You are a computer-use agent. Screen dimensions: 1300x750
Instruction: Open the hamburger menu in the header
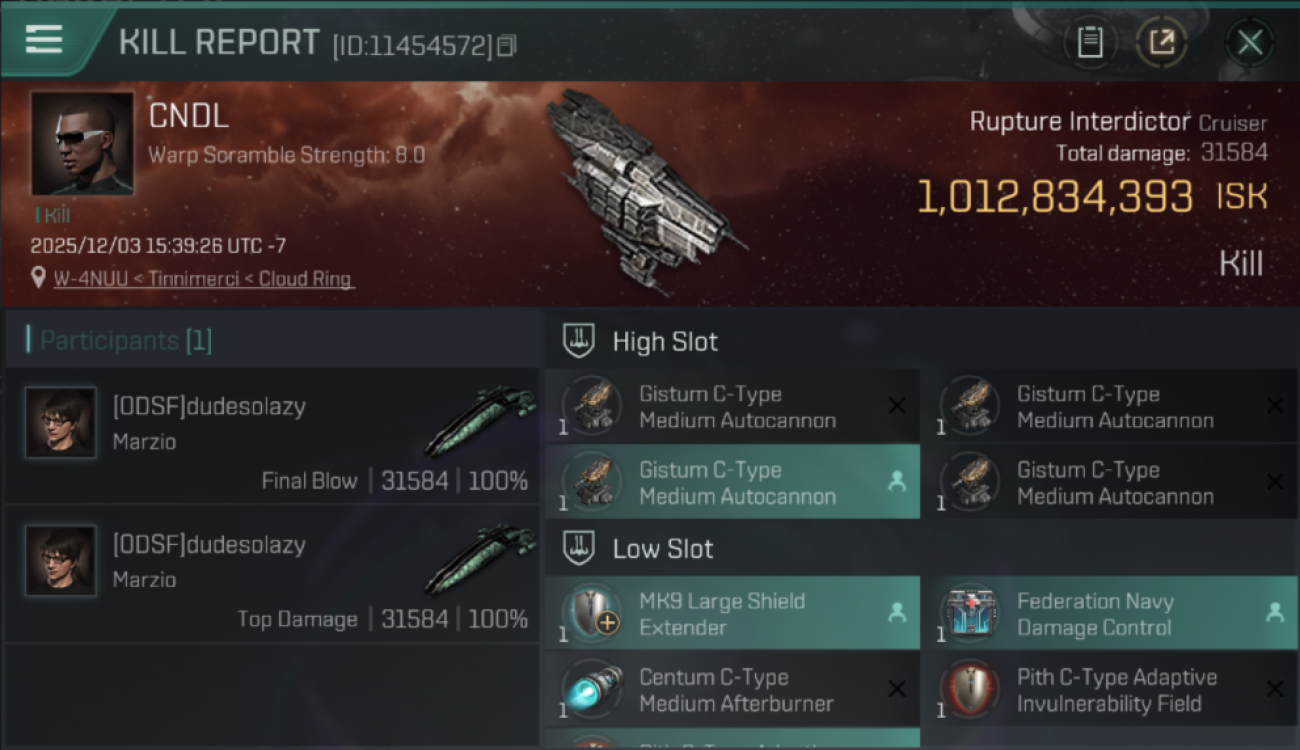coord(44,40)
